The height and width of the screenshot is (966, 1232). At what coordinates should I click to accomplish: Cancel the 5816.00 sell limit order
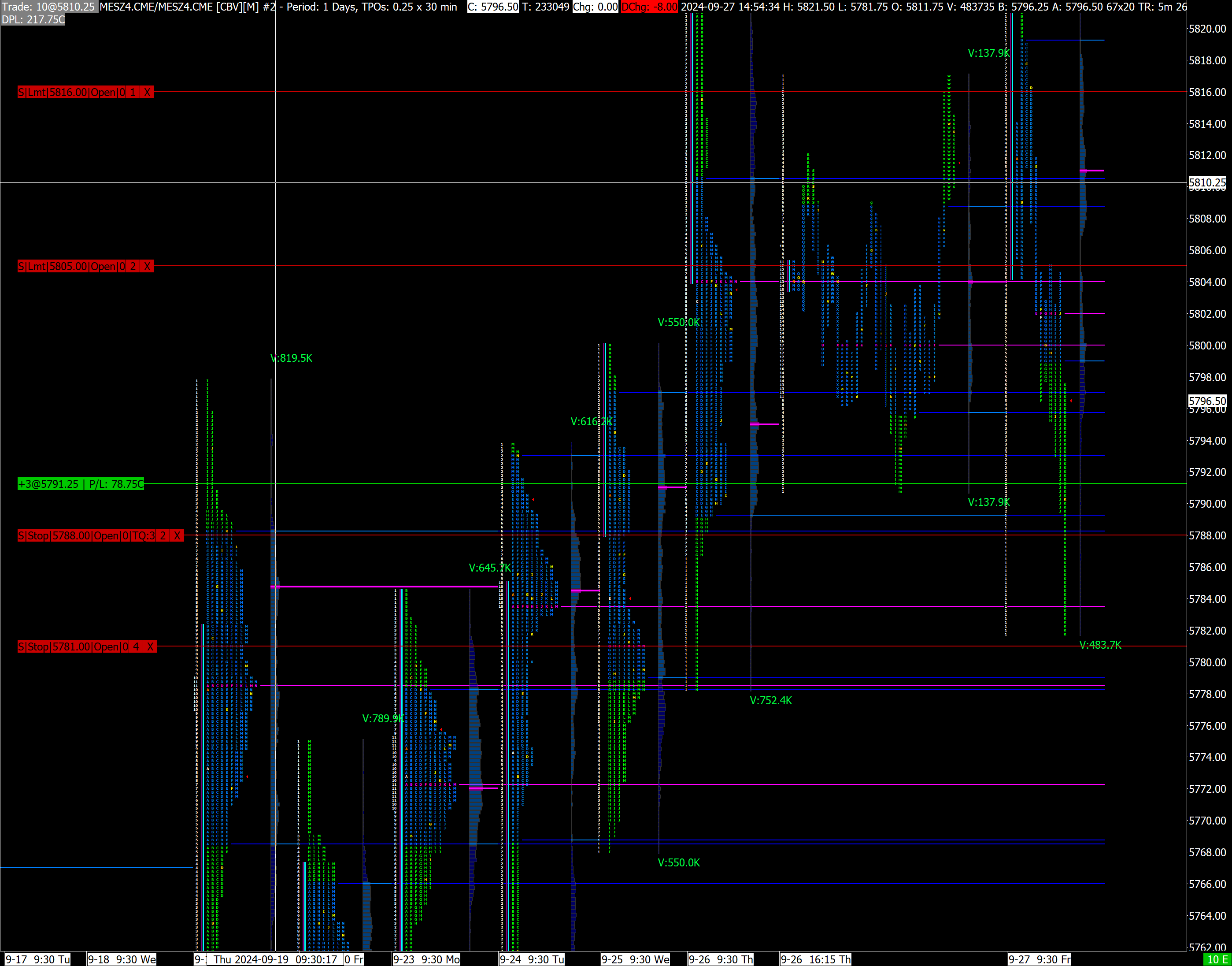pos(147,92)
